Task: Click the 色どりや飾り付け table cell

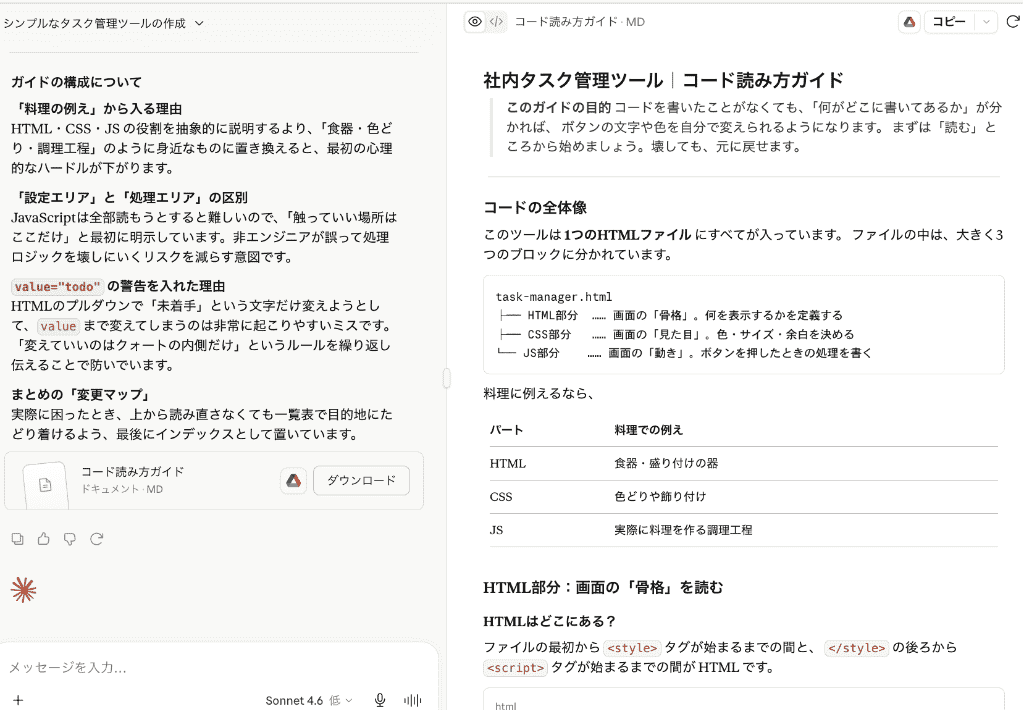Action: (x=660, y=497)
